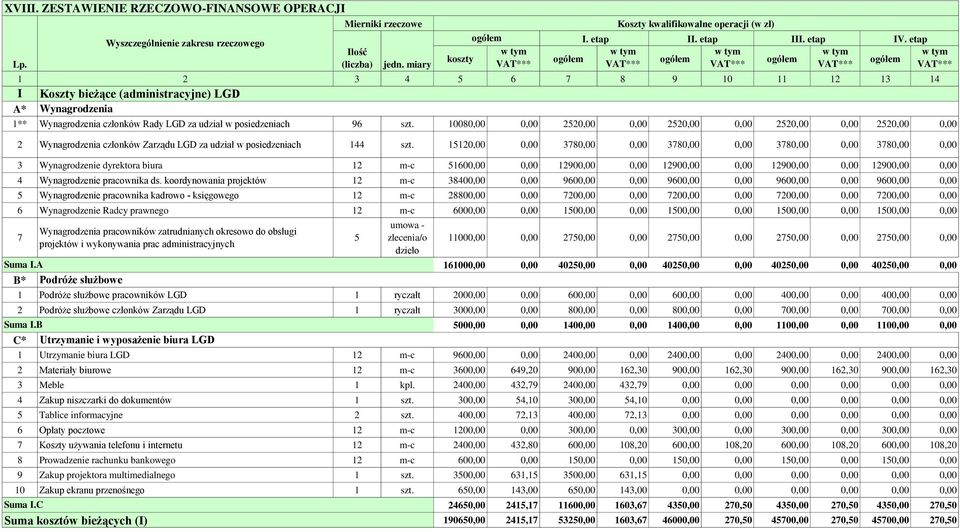Viewport: 960px width, 532px height.
Task: Click the value '38400,00'
Action: [467, 181]
